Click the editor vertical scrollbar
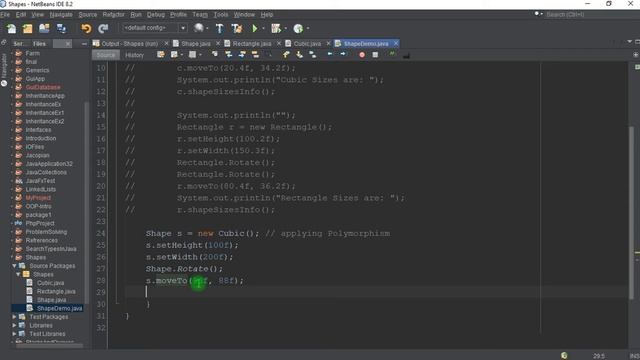Viewport: 640px width, 360px height. tap(631, 212)
